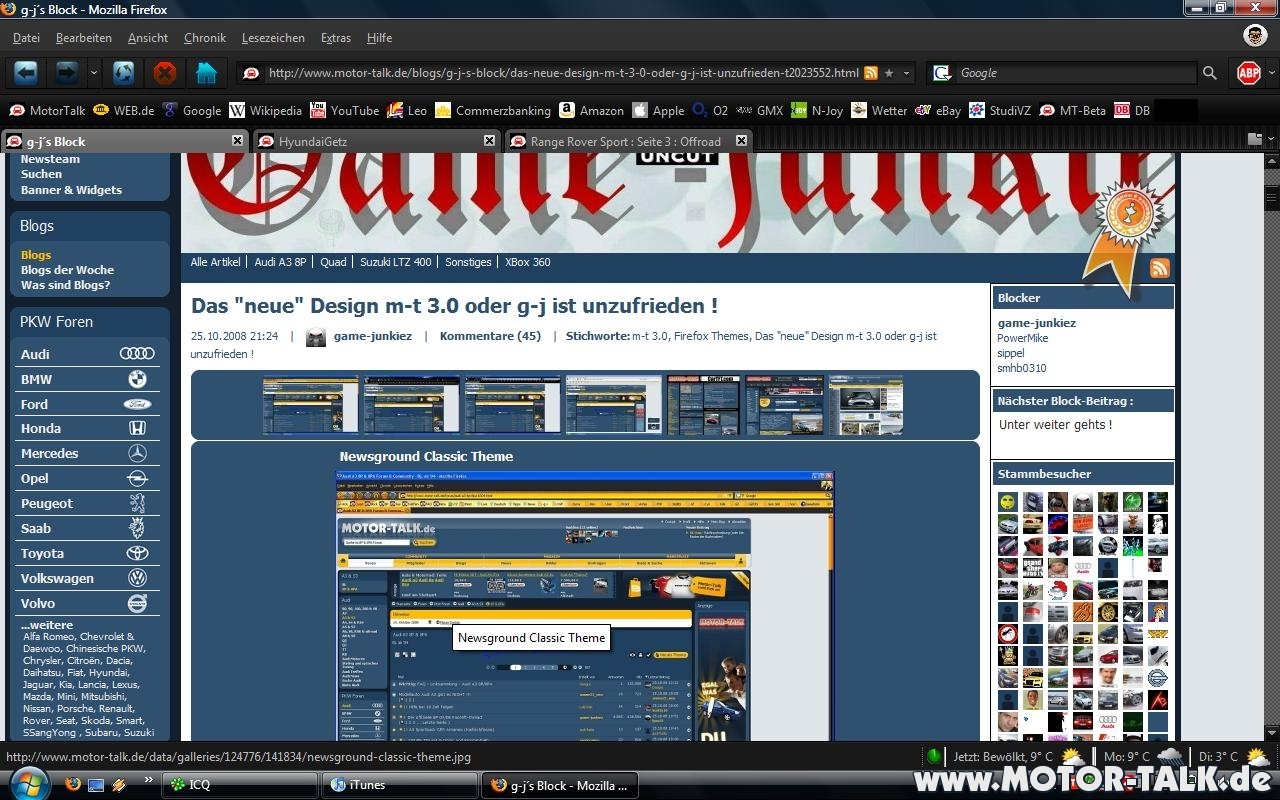Open the last gallery thumbnail
Screen dimensions: 1280x800
click(x=866, y=405)
